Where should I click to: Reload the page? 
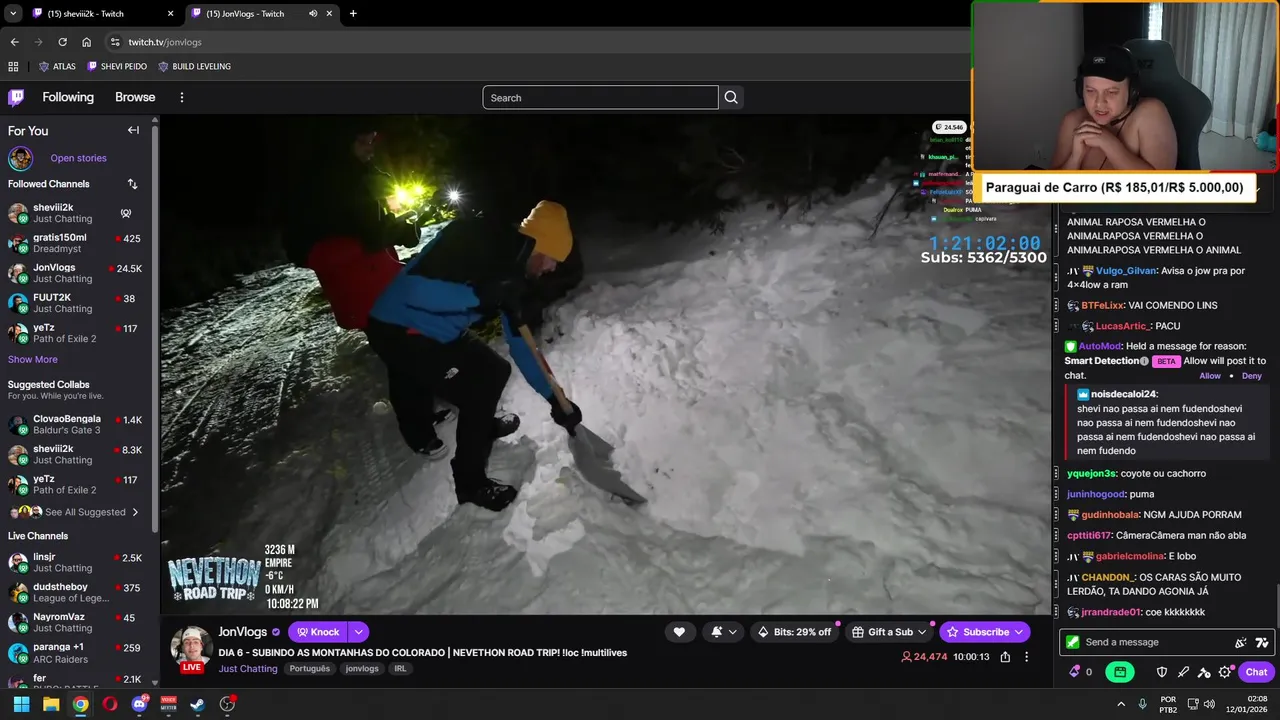(x=62, y=42)
